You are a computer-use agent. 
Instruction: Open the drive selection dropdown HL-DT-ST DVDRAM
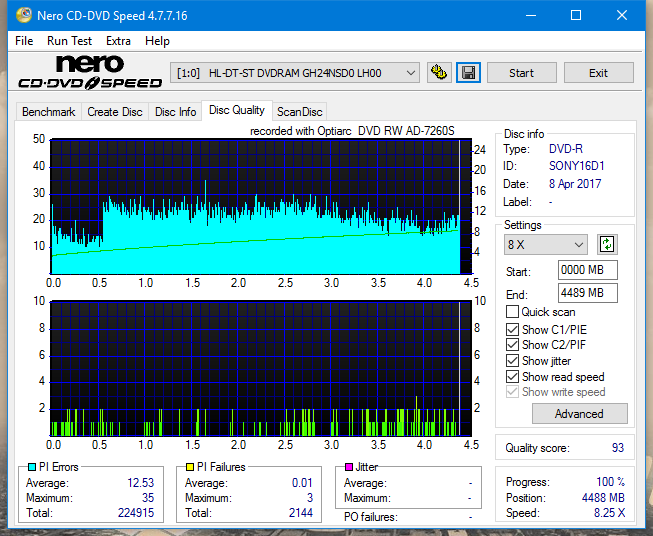(x=295, y=73)
